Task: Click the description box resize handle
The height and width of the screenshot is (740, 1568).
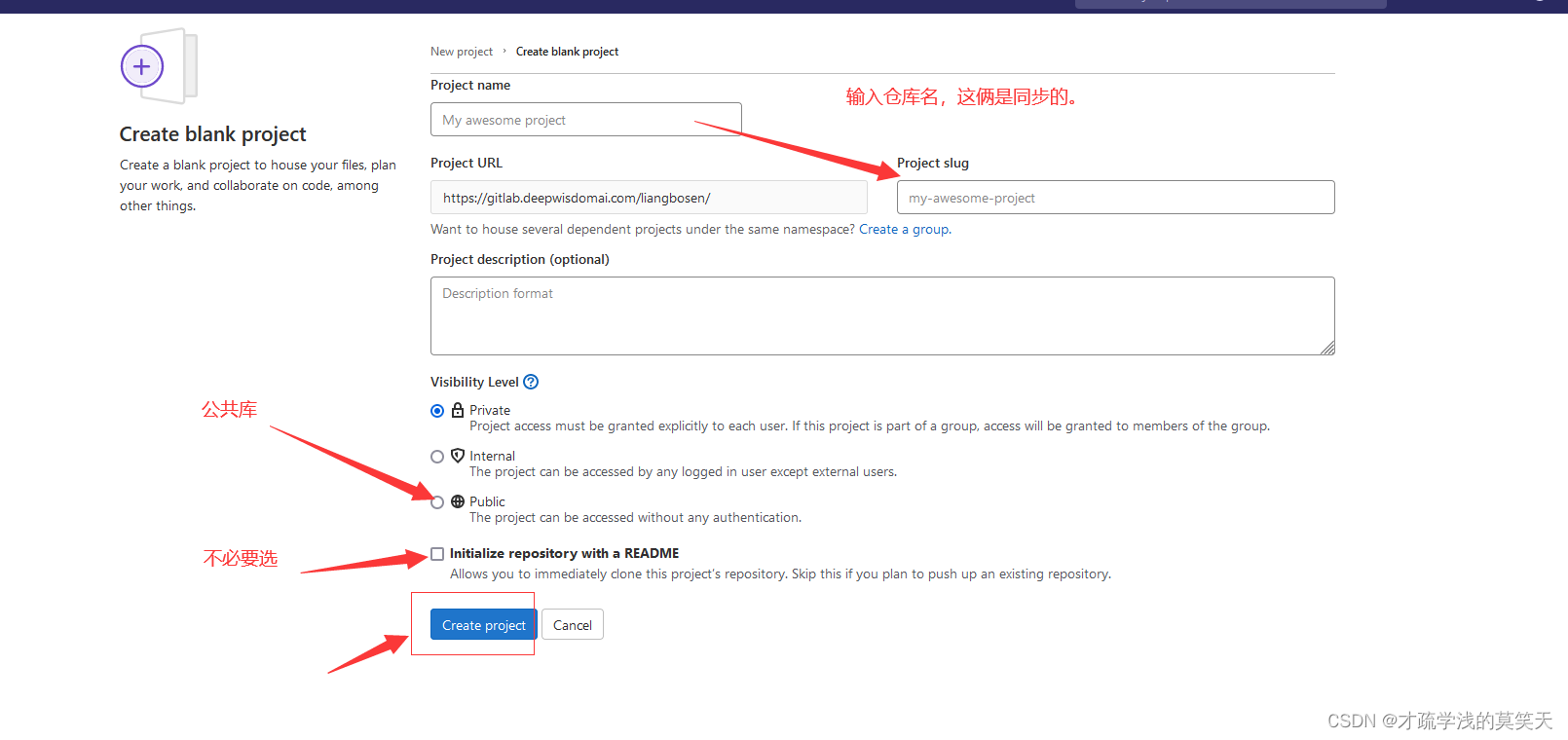Action: coord(1327,349)
